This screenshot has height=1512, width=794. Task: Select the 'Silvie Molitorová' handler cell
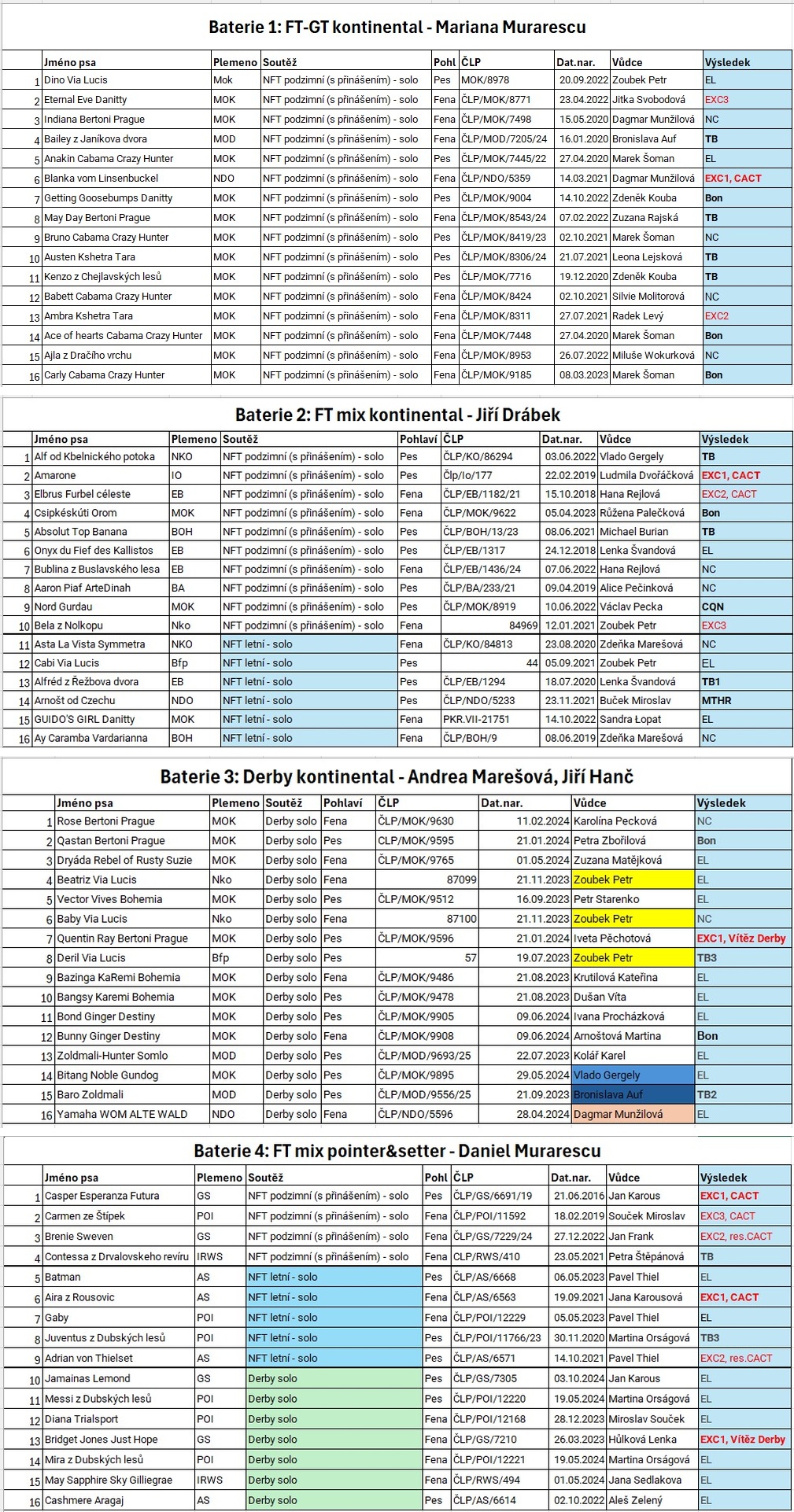tap(656, 297)
